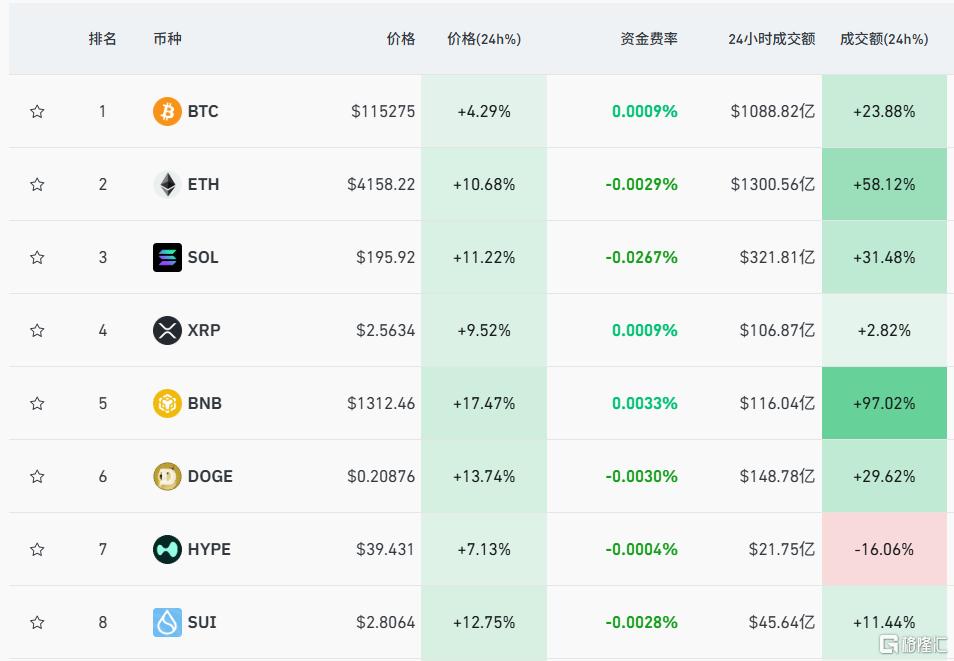Click the 排名 column header

(x=102, y=39)
